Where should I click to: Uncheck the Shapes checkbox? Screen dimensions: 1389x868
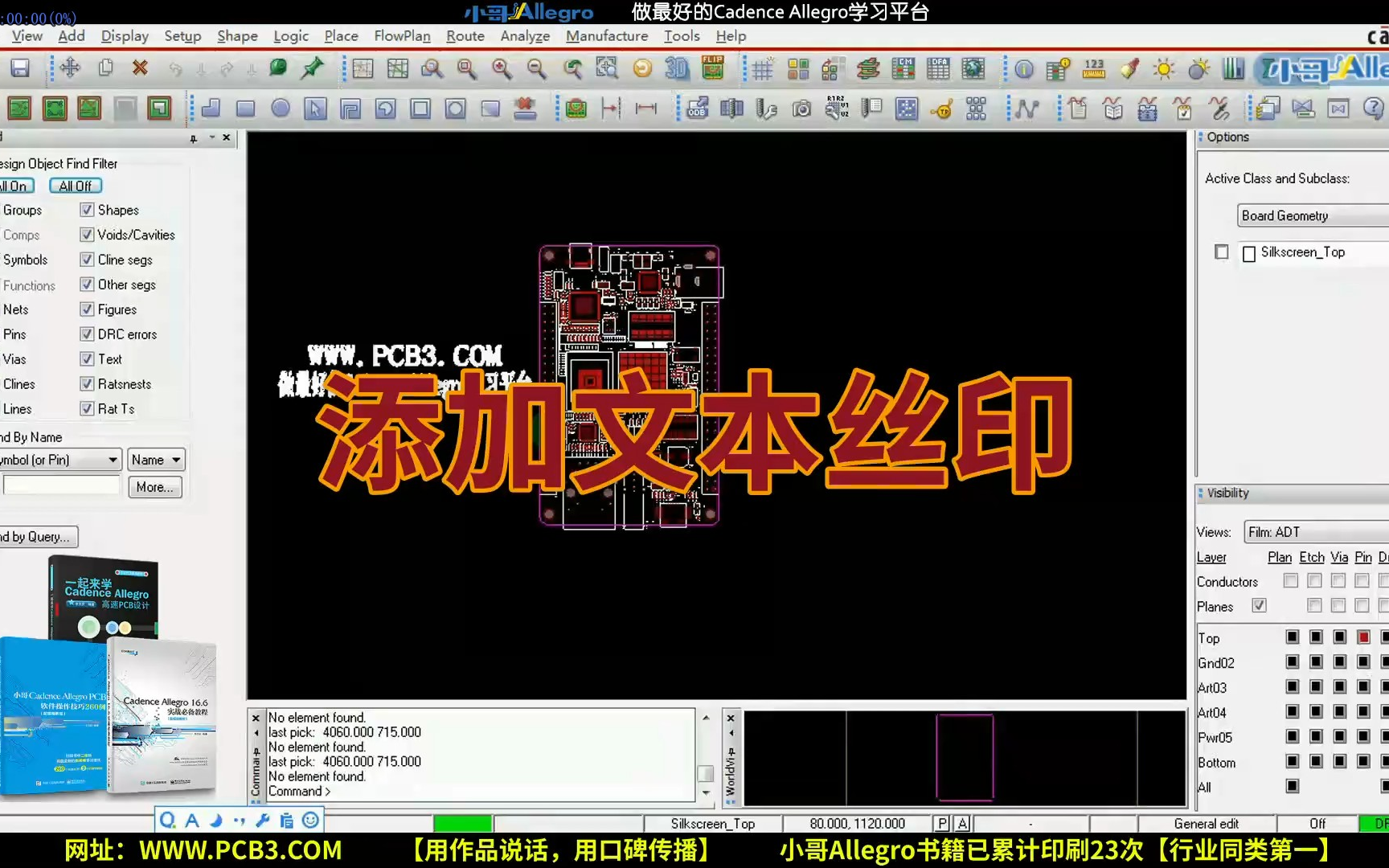click(x=87, y=210)
